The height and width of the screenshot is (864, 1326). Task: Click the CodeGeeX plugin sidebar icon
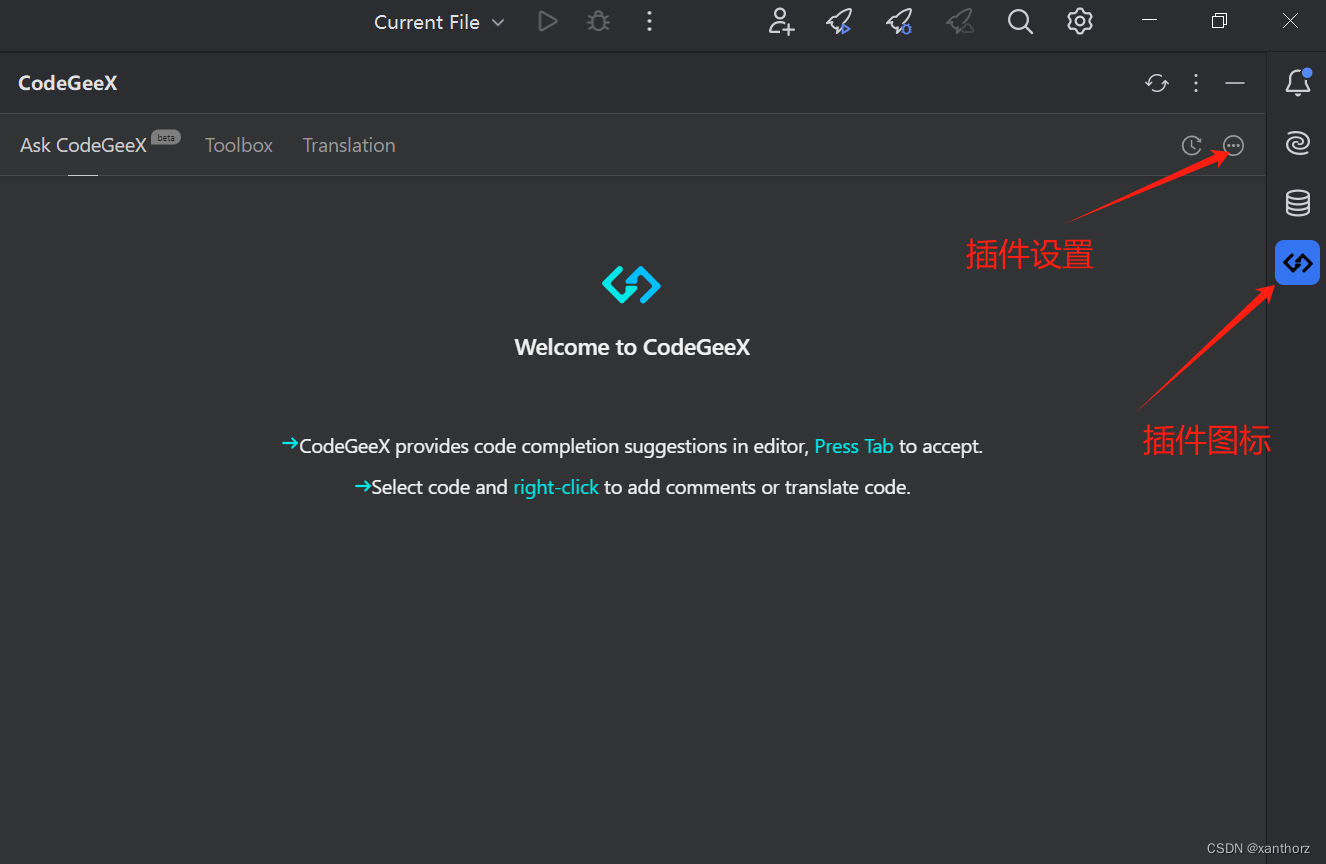point(1298,263)
